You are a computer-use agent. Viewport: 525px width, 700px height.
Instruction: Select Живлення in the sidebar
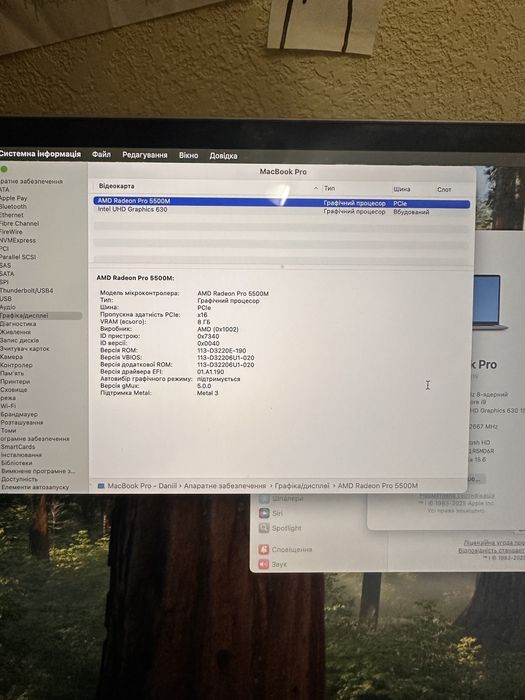pyautogui.click(x=16, y=332)
